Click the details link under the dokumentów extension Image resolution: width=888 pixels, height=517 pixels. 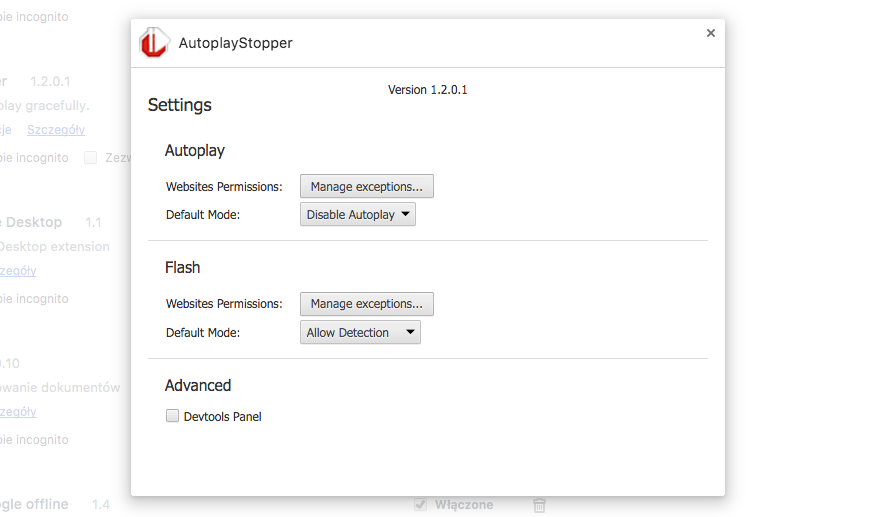20,411
